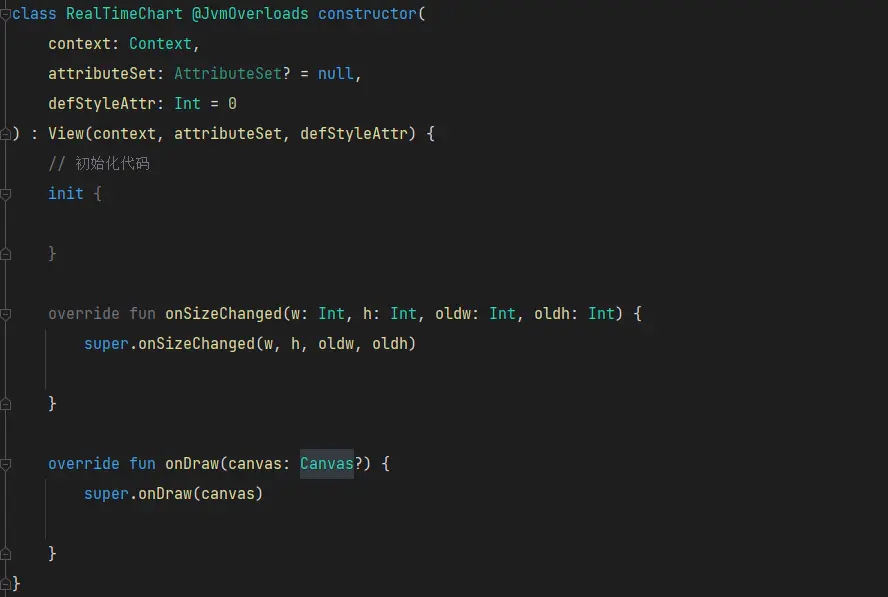Click the init keyword
888x597 pixels.
66,194
